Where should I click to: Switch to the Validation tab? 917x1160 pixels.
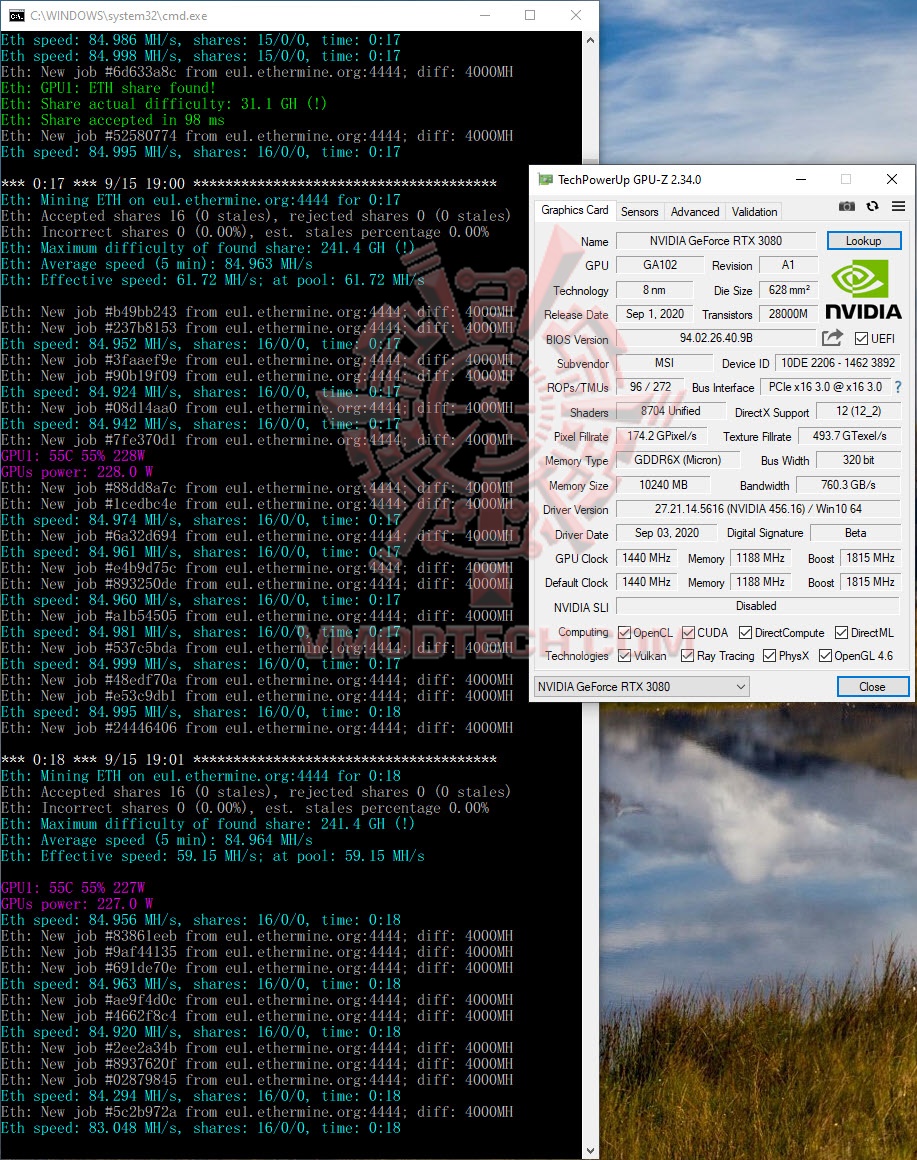(754, 211)
